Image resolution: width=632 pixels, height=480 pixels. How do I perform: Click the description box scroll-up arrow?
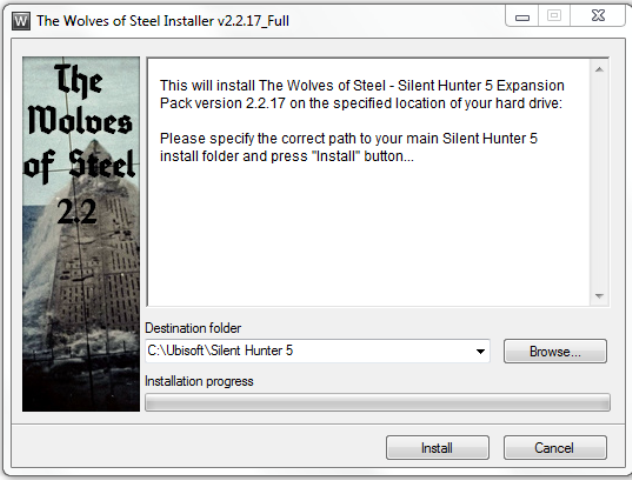[x=599, y=70]
